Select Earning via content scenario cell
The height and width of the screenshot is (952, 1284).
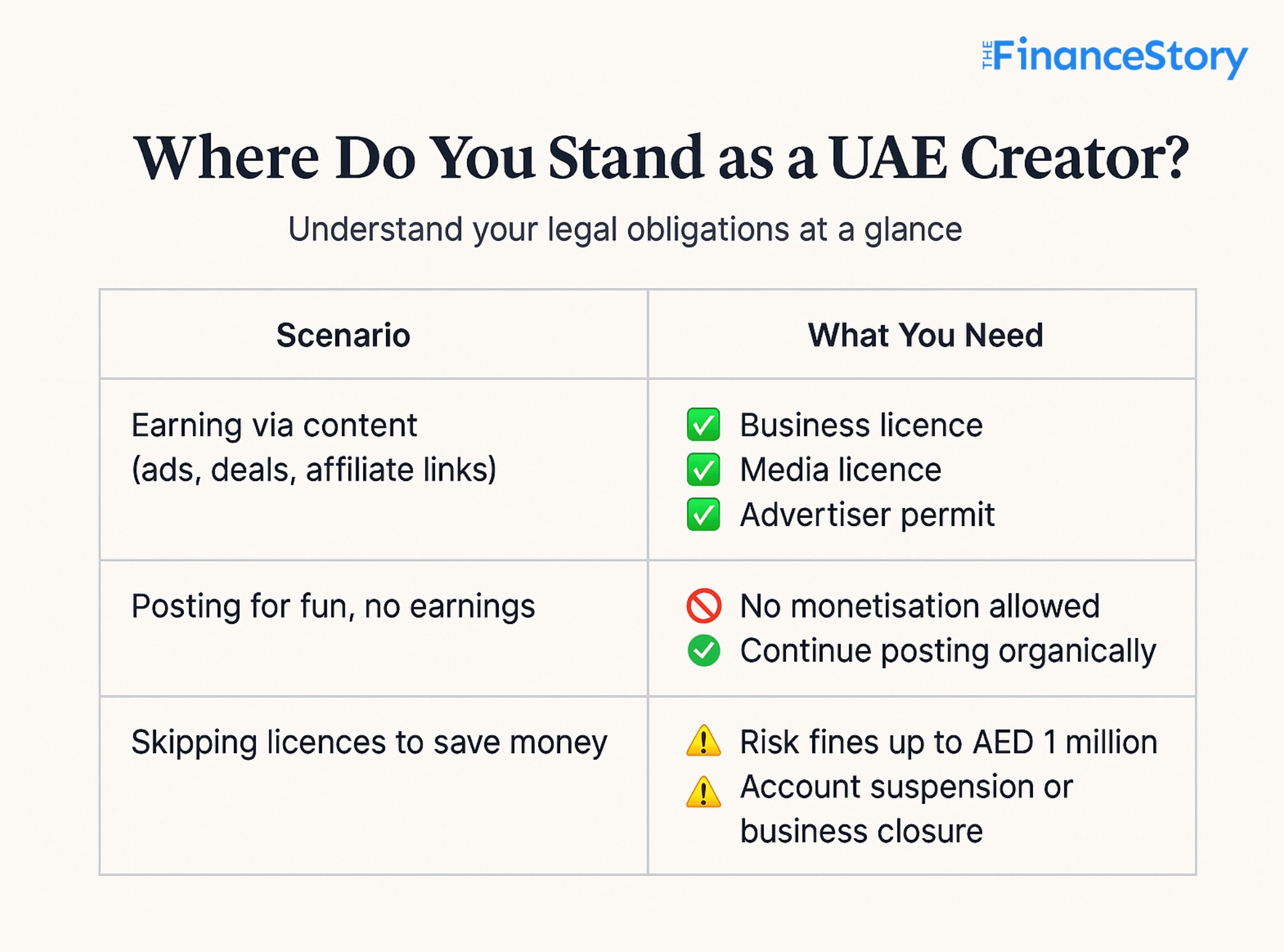[374, 469]
